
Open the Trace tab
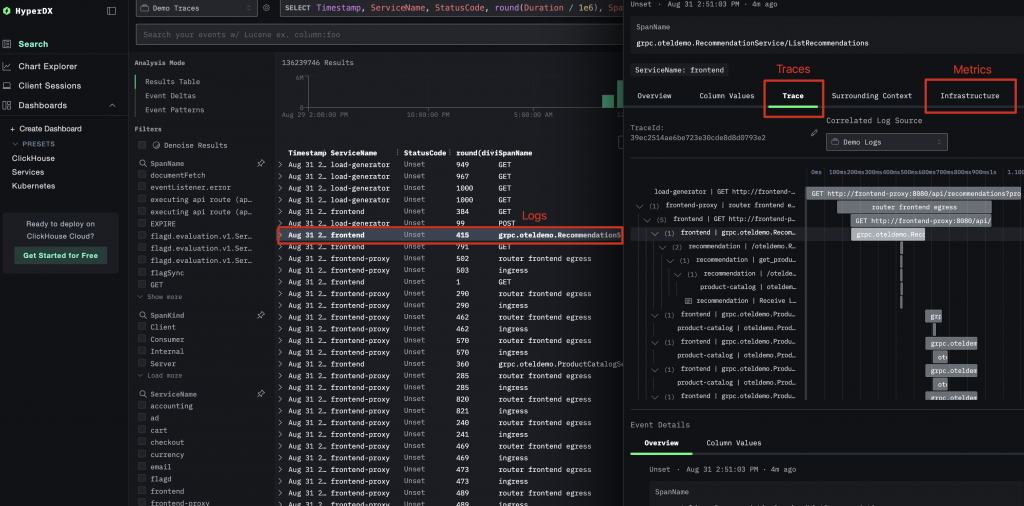(793, 96)
